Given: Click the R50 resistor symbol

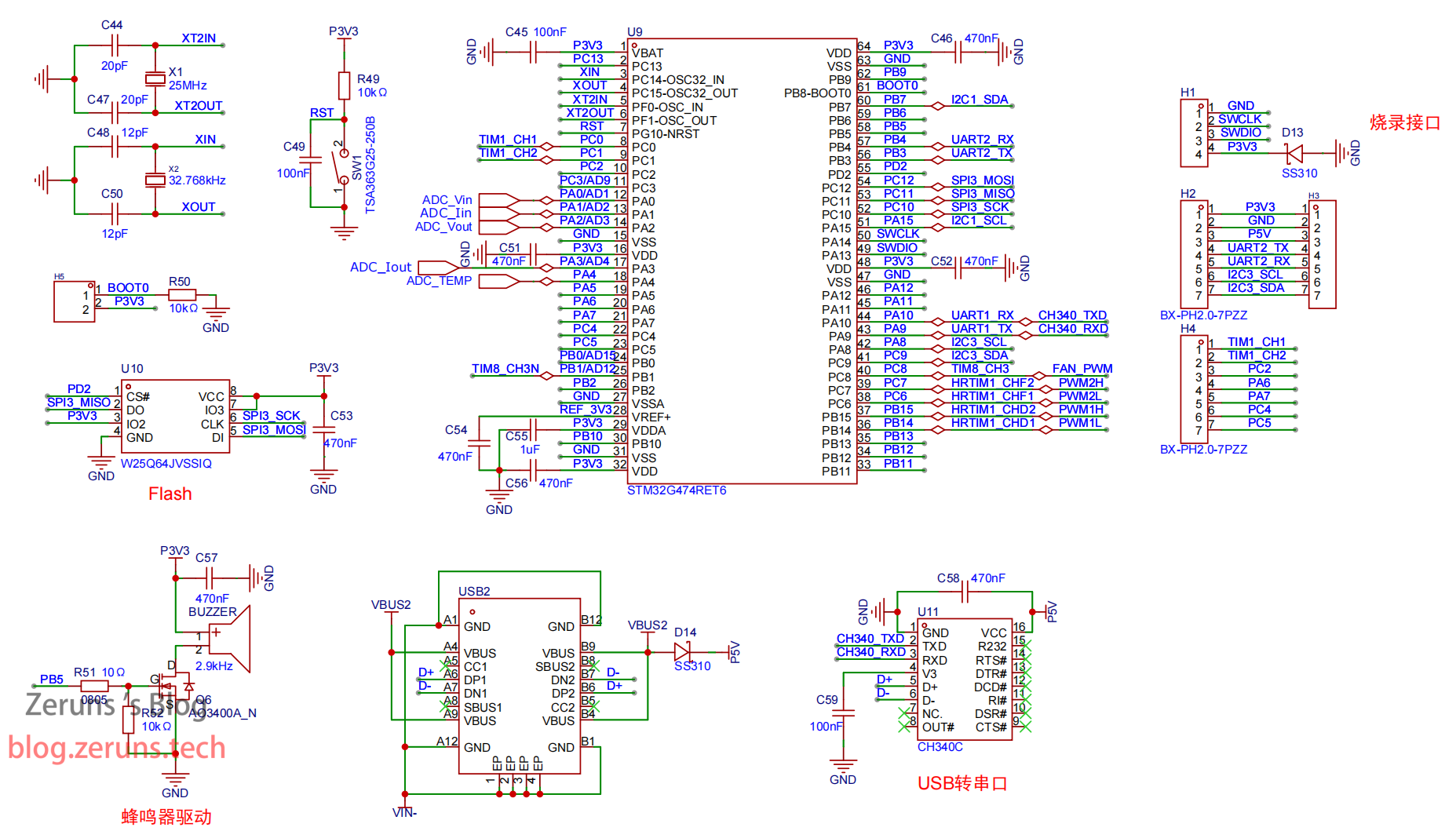Looking at the screenshot, I should (x=182, y=295).
